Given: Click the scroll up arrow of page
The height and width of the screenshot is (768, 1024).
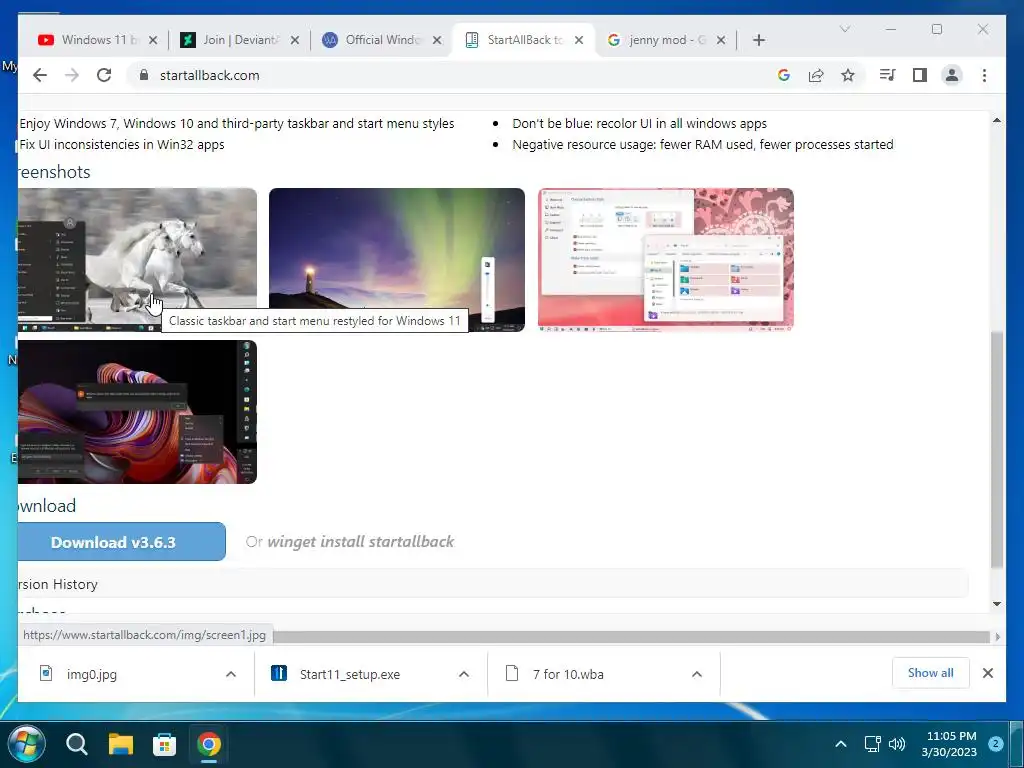Looking at the screenshot, I should (997, 120).
